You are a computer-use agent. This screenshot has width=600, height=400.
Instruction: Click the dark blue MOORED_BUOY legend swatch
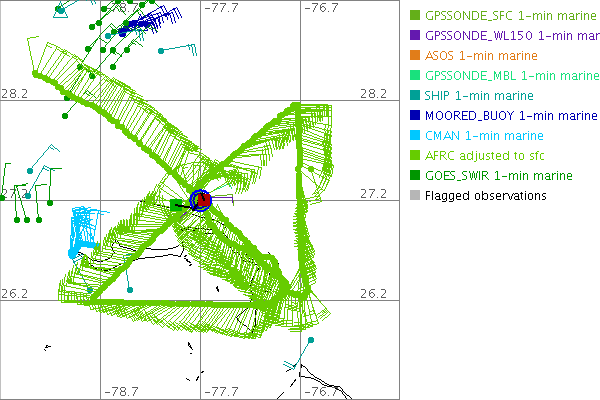pyautogui.click(x=415, y=115)
